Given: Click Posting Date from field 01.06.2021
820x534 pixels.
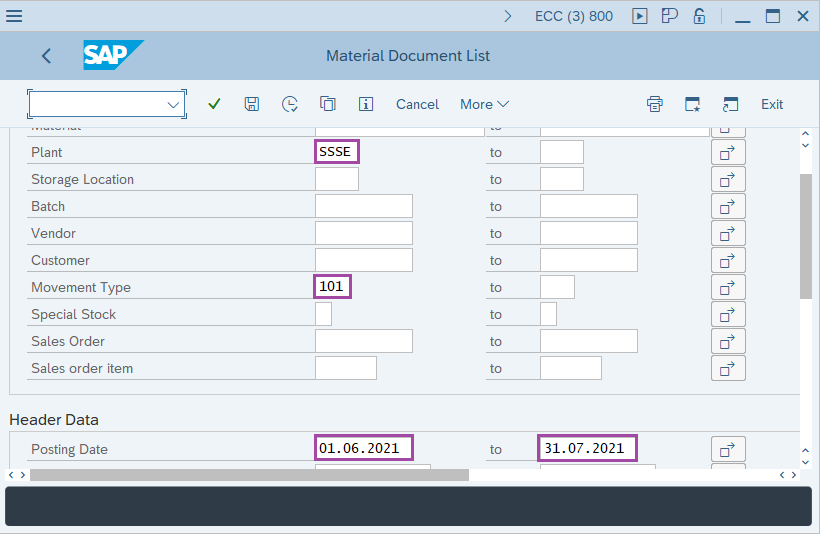Looking at the screenshot, I should click(363, 448).
